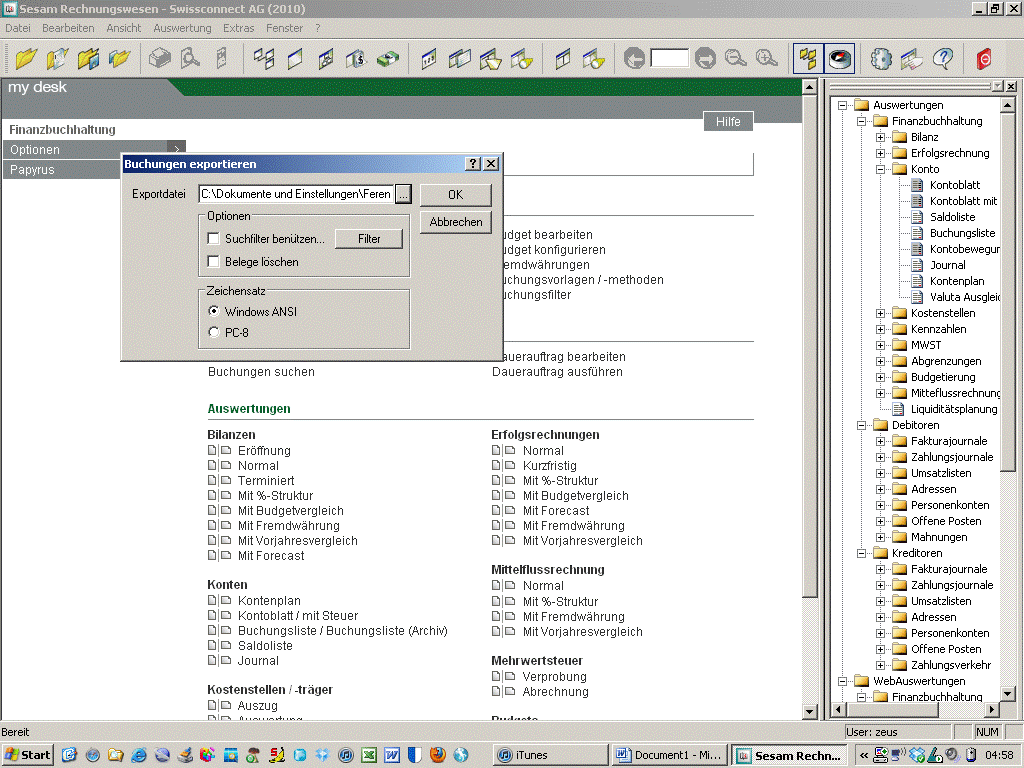Select the PC-8 character set option
Image resolution: width=1024 pixels, height=768 pixels.
tap(213, 332)
